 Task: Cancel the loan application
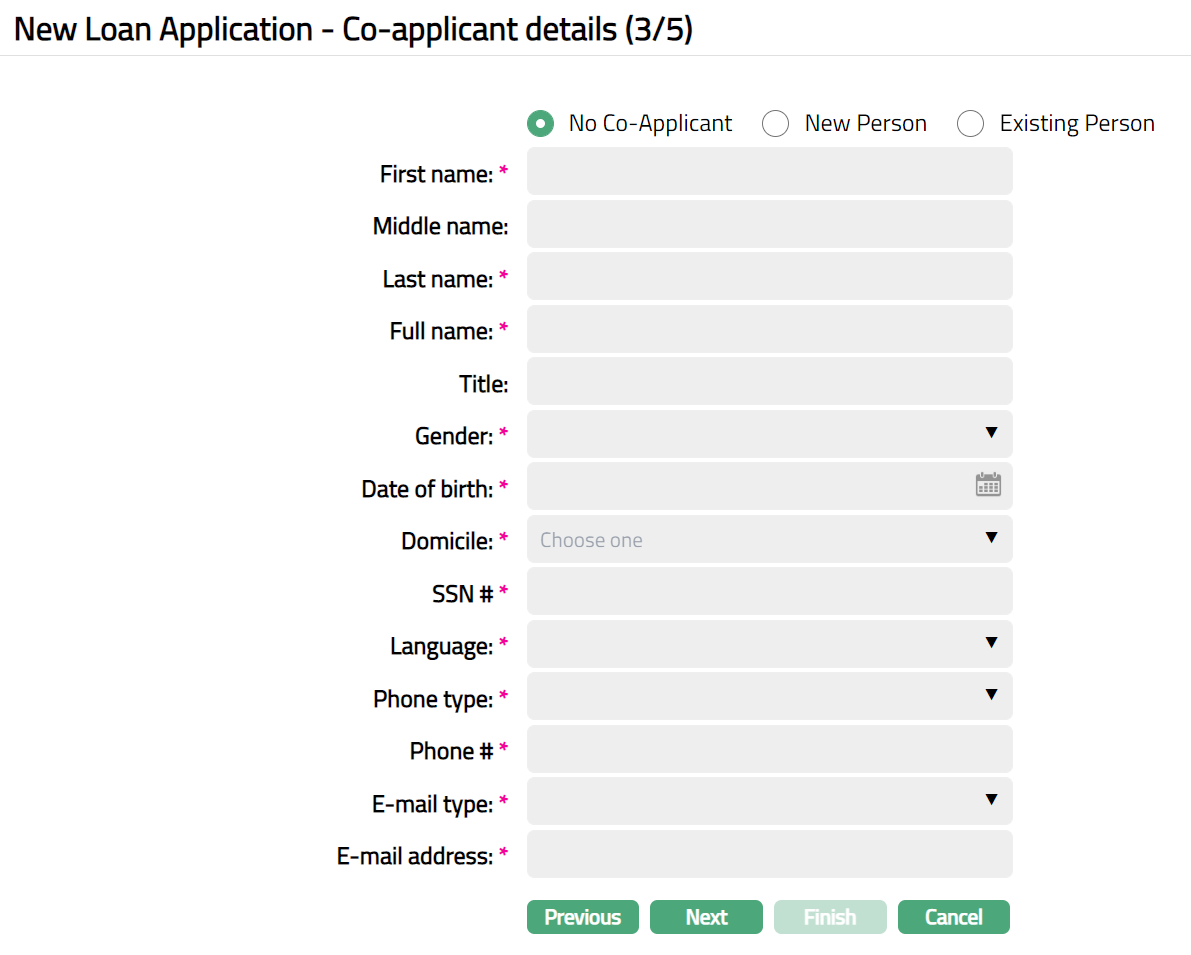pyautogui.click(x=954, y=917)
